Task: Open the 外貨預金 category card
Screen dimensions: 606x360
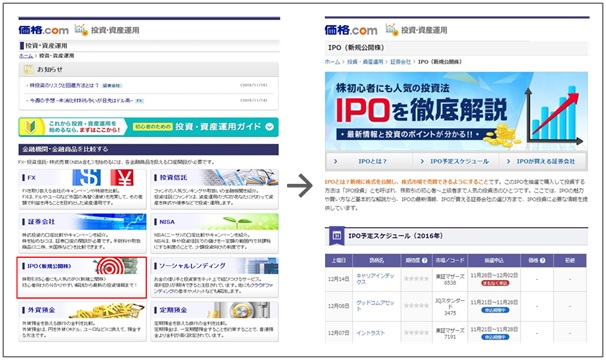Action: click(x=82, y=321)
